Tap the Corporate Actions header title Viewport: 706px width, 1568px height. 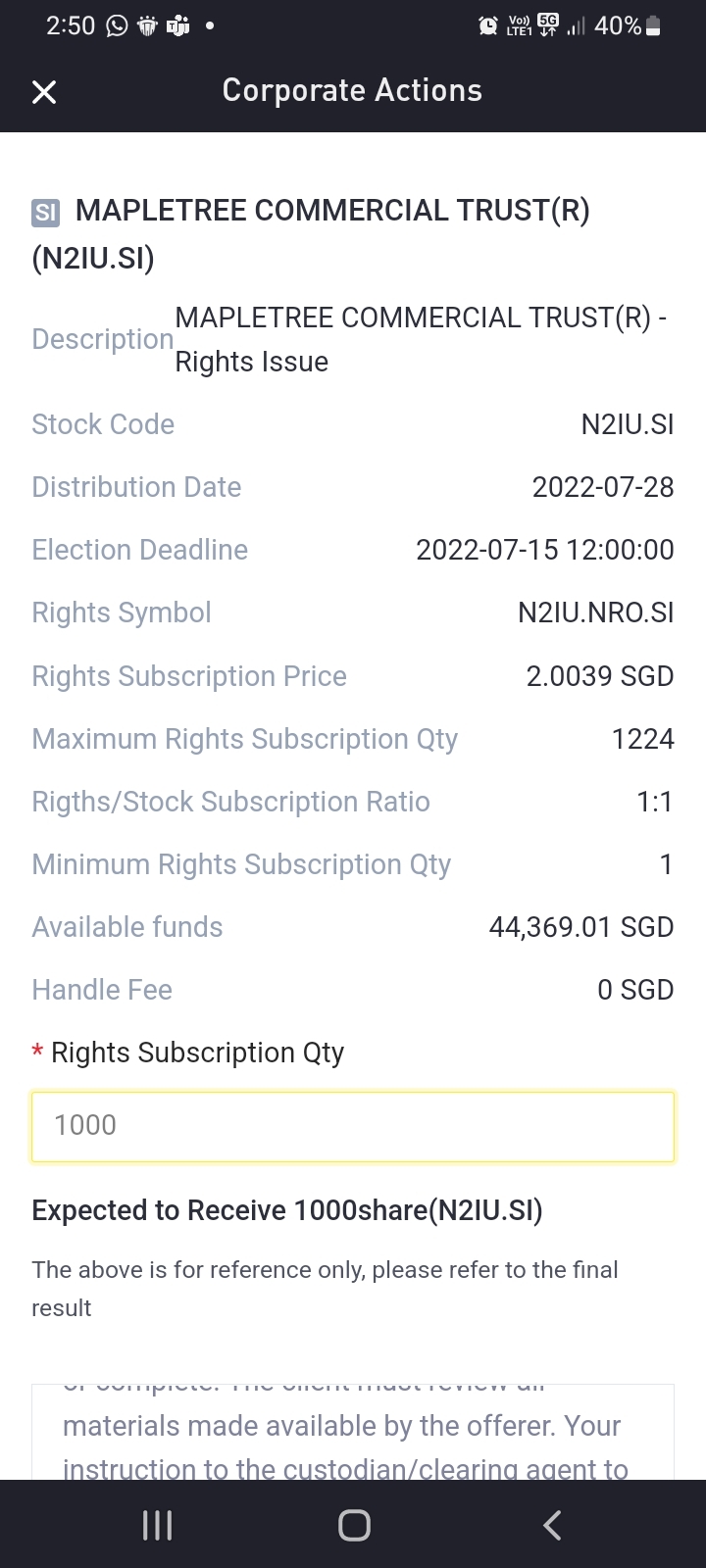tap(352, 90)
